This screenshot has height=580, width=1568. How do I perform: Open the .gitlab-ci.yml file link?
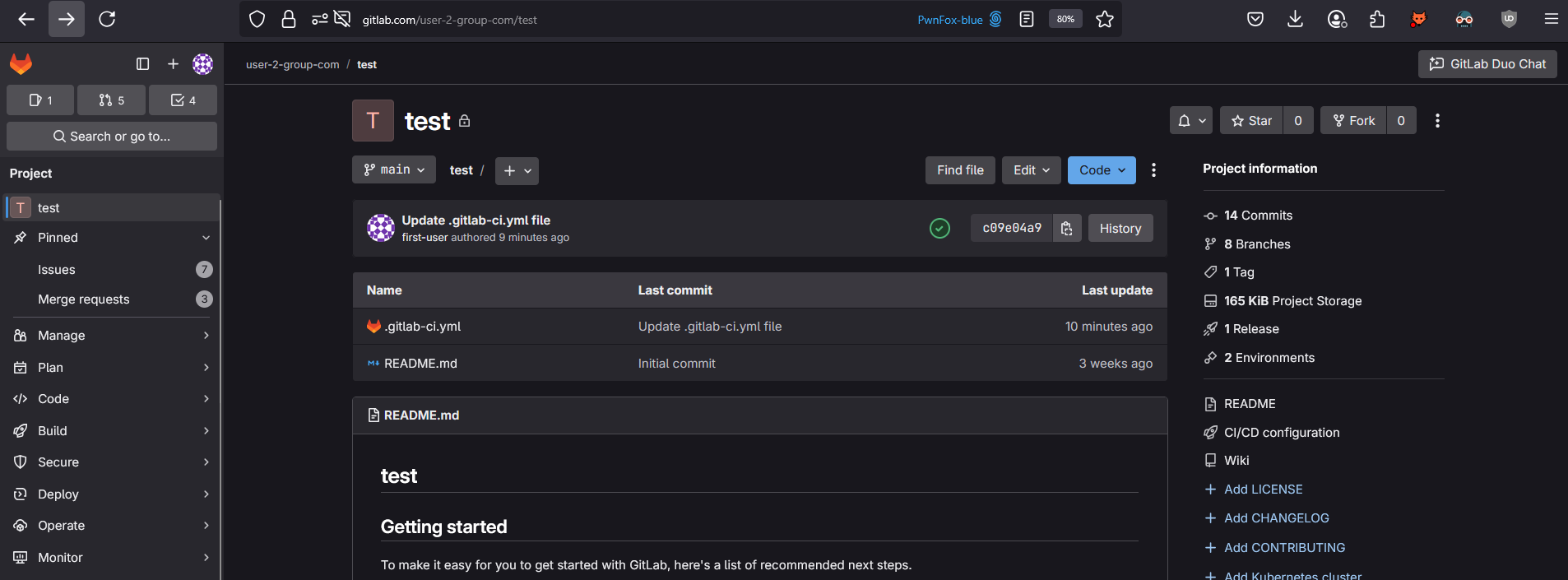(x=422, y=327)
